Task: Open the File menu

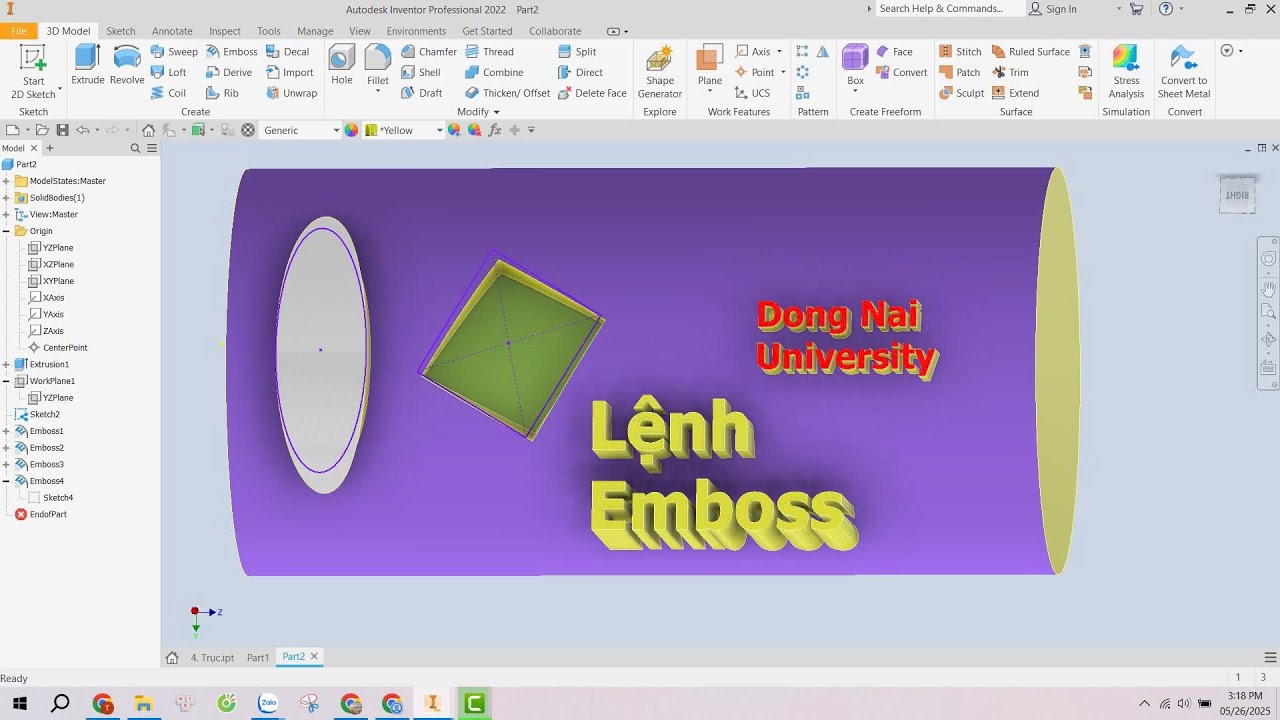Action: pos(19,31)
